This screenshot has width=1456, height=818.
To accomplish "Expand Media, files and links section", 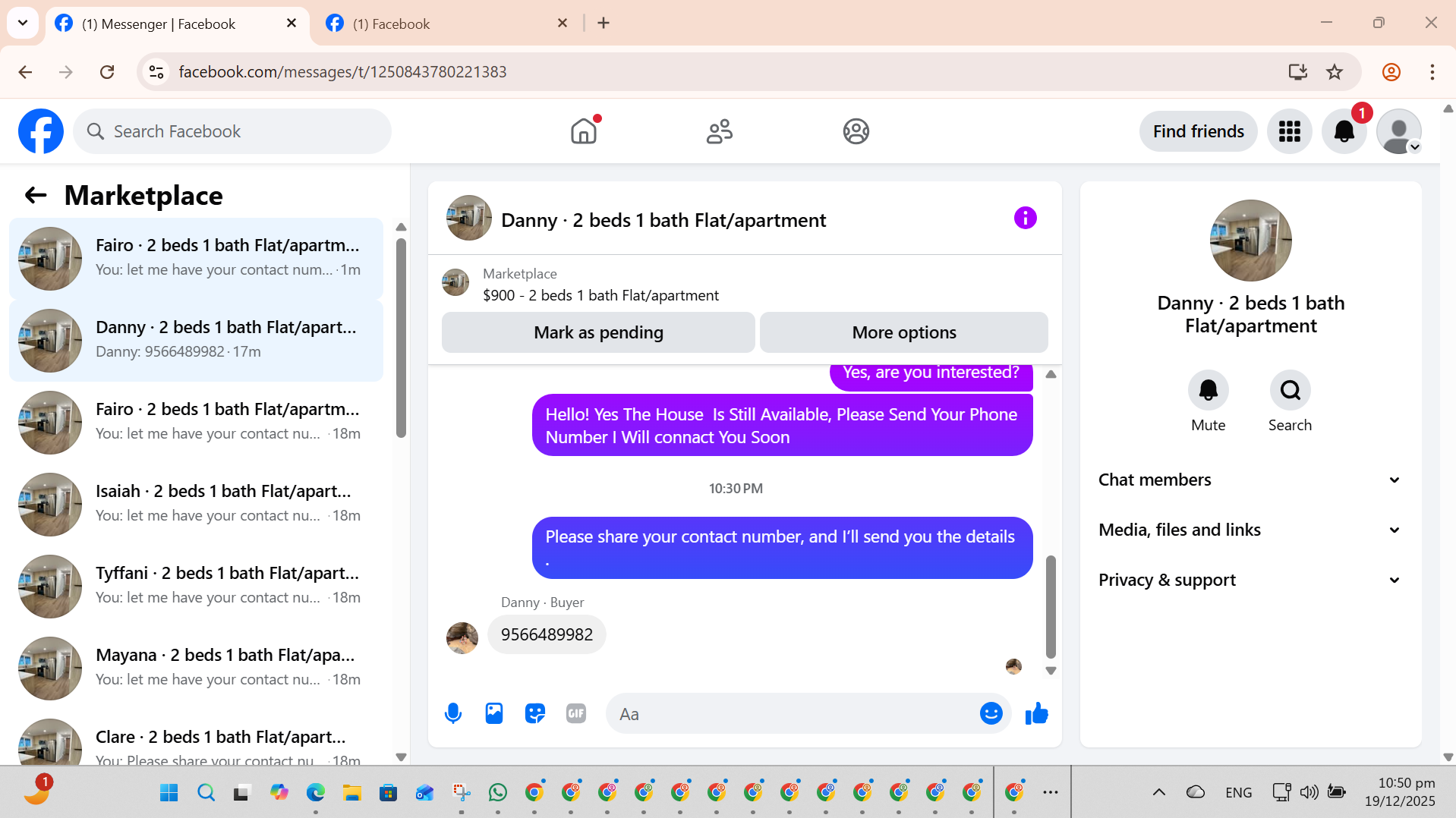I will [1250, 530].
